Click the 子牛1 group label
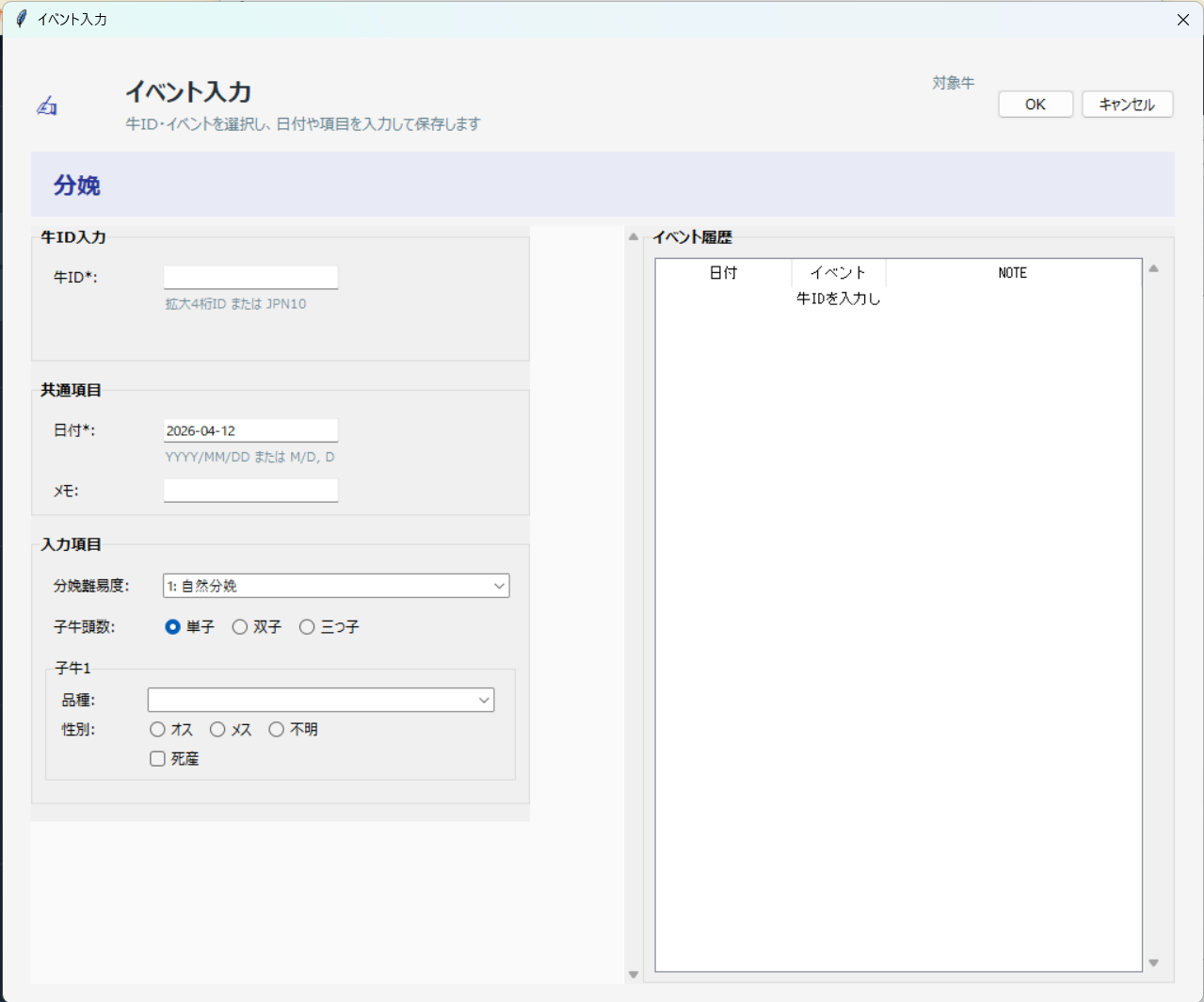Image resolution: width=1204 pixels, height=1002 pixels. pos(72,669)
